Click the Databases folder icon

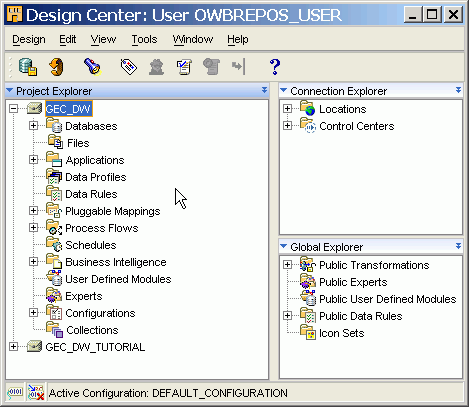click(x=54, y=126)
